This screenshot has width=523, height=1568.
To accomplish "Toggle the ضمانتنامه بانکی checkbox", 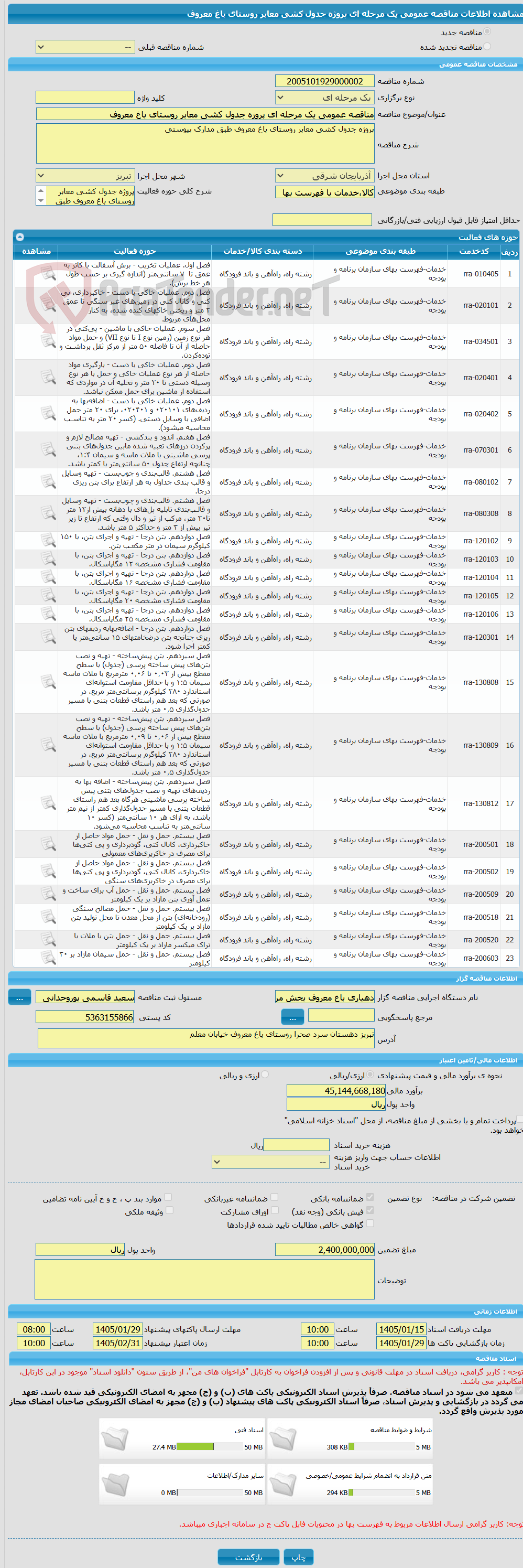I will pyautogui.click(x=370, y=1198).
